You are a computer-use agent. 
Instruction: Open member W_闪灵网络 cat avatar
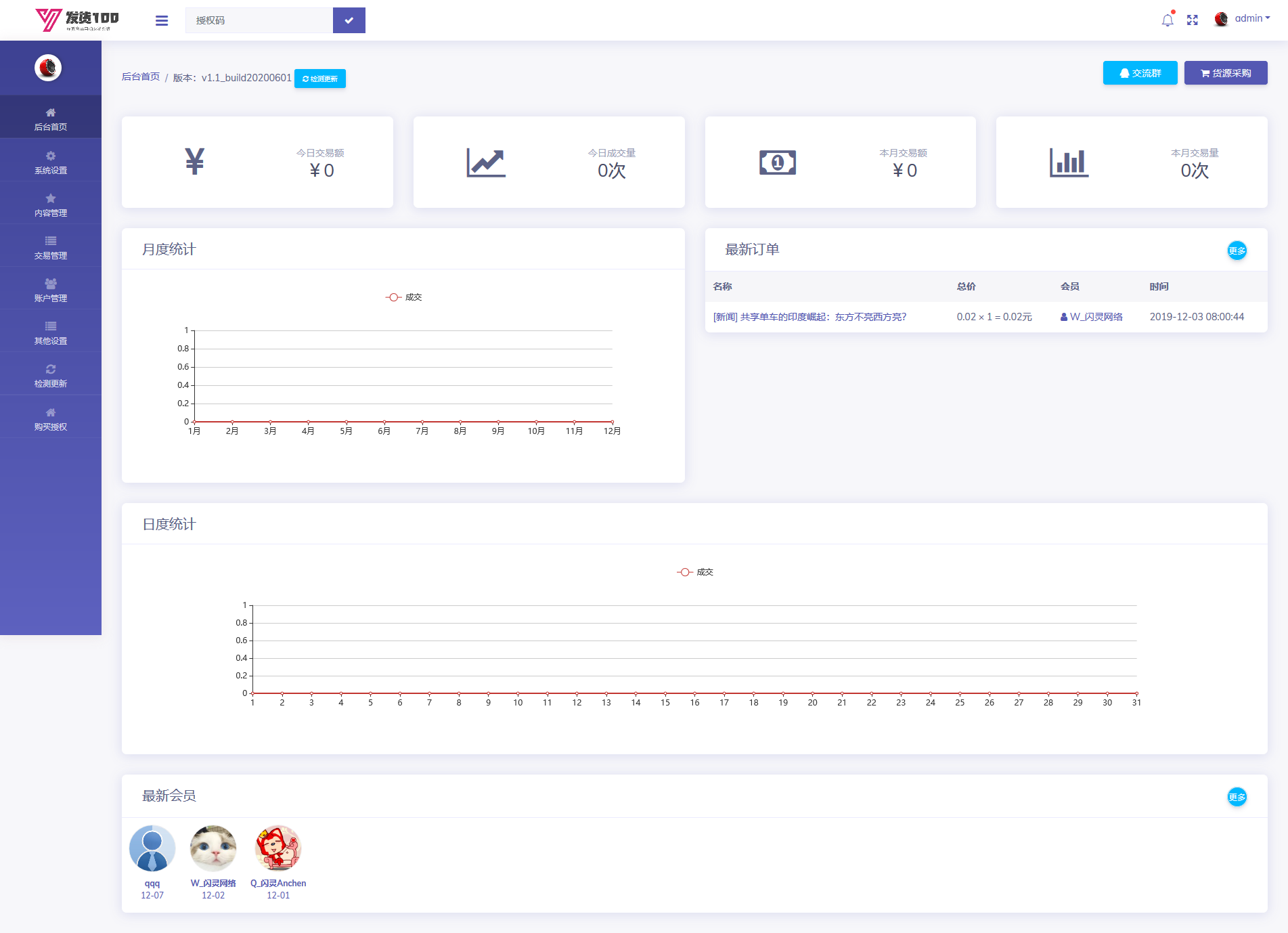click(213, 848)
